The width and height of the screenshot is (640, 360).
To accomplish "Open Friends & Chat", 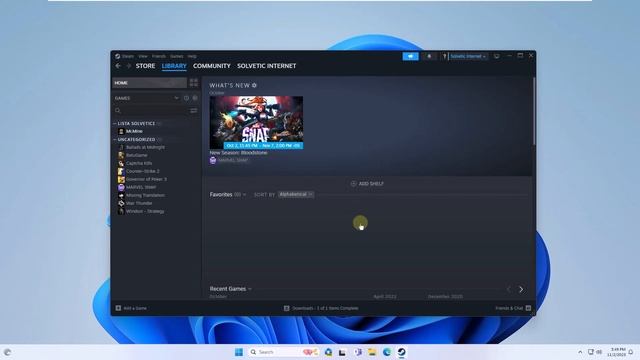I will click(x=513, y=308).
